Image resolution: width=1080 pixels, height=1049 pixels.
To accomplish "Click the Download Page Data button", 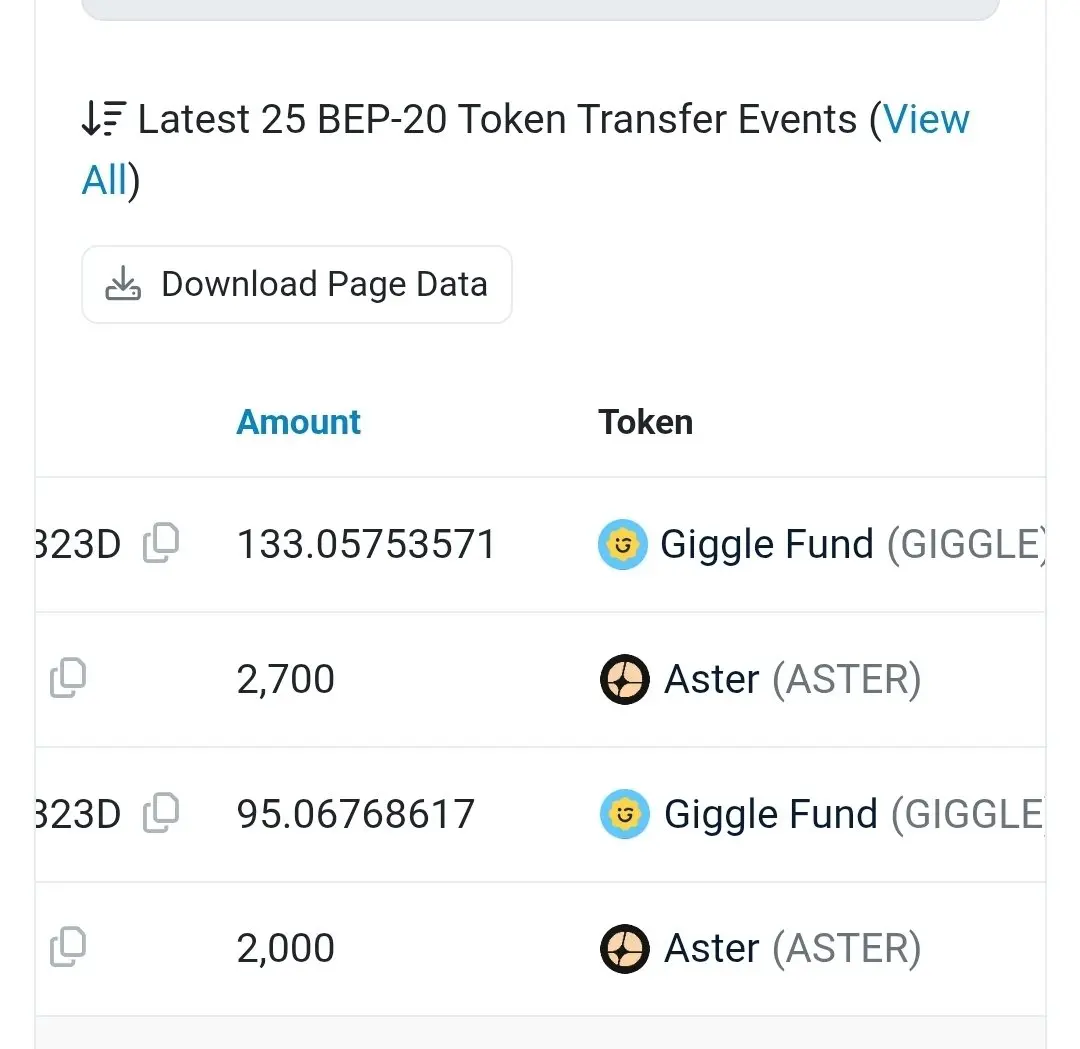I will pyautogui.click(x=297, y=284).
